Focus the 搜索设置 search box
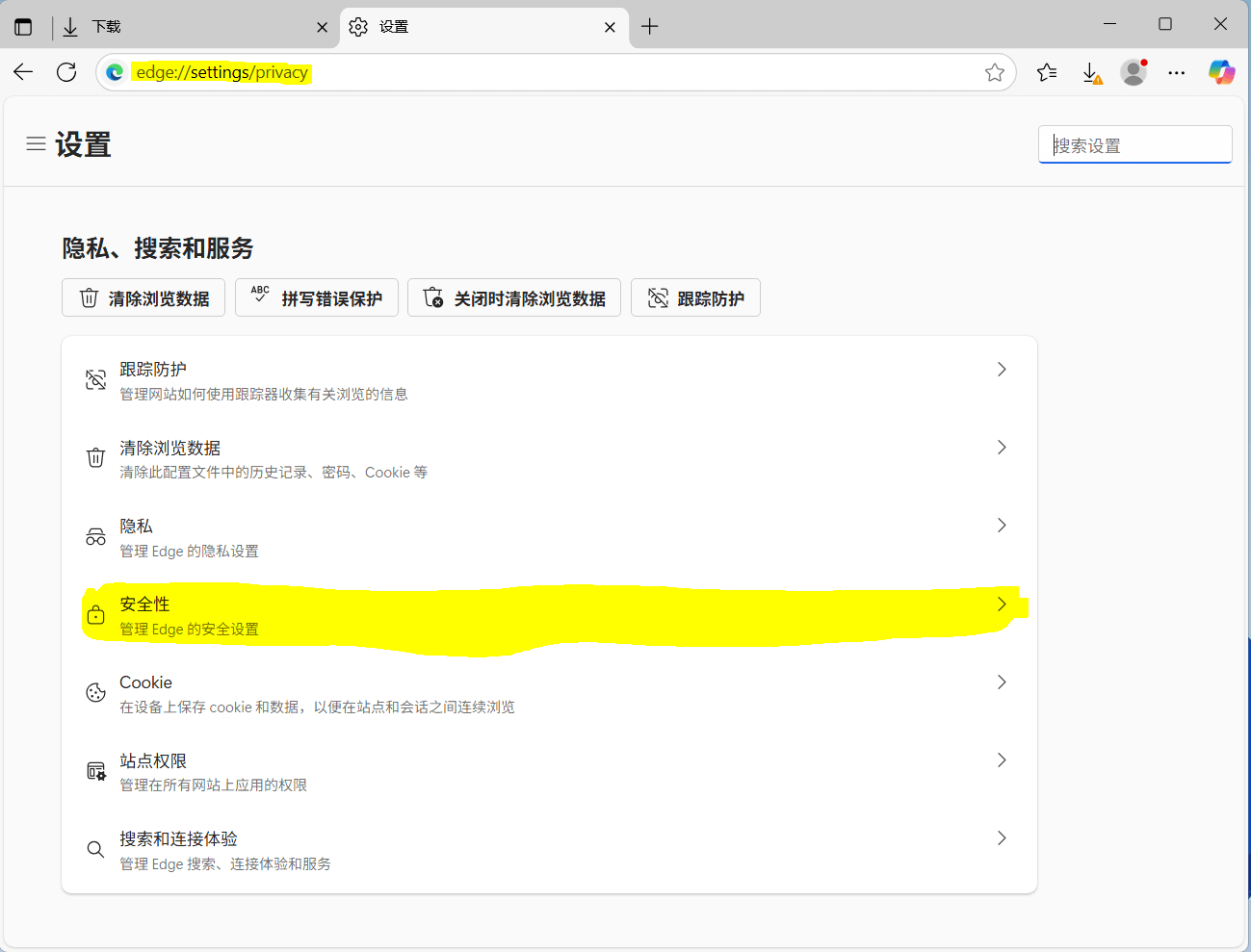Screen dimensions: 1251x952 (x=1134, y=145)
